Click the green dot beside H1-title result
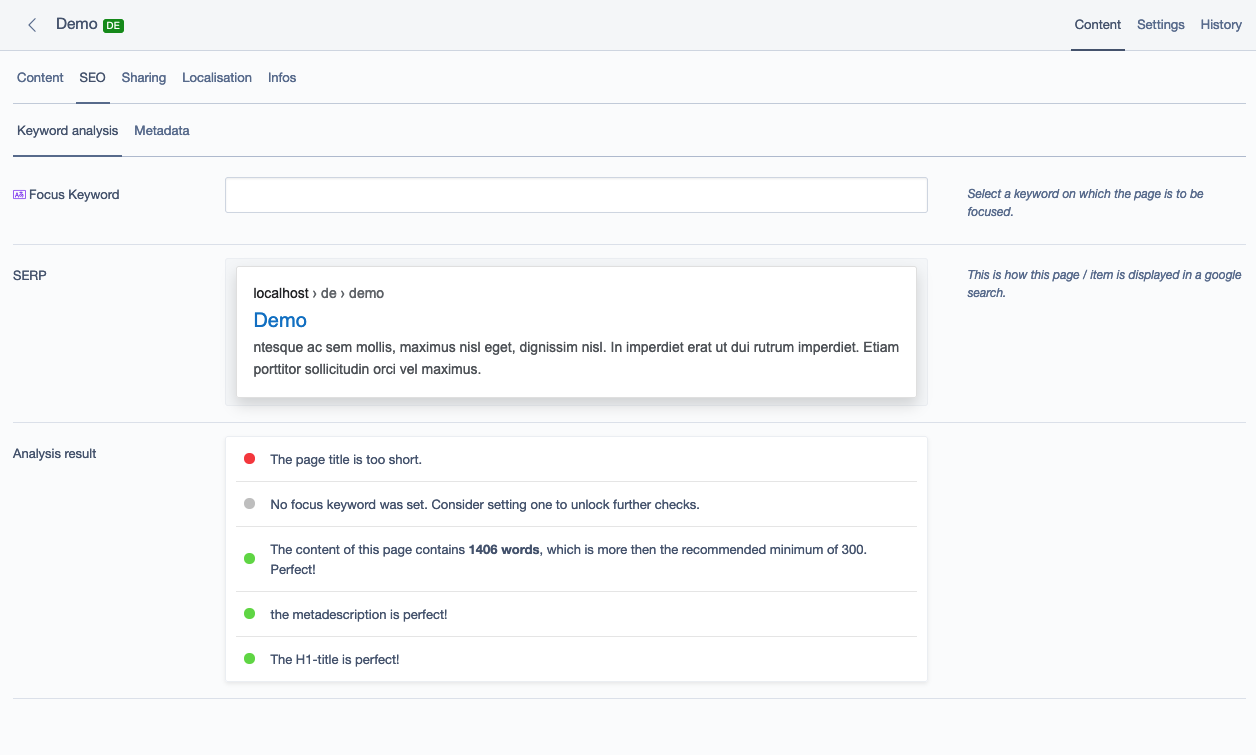 [250, 658]
